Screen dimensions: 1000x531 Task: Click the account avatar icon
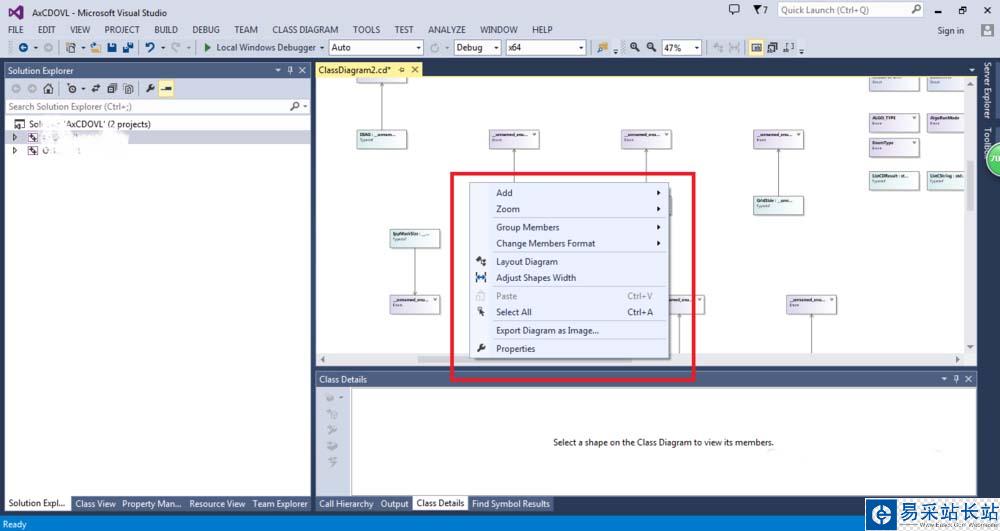coord(987,30)
